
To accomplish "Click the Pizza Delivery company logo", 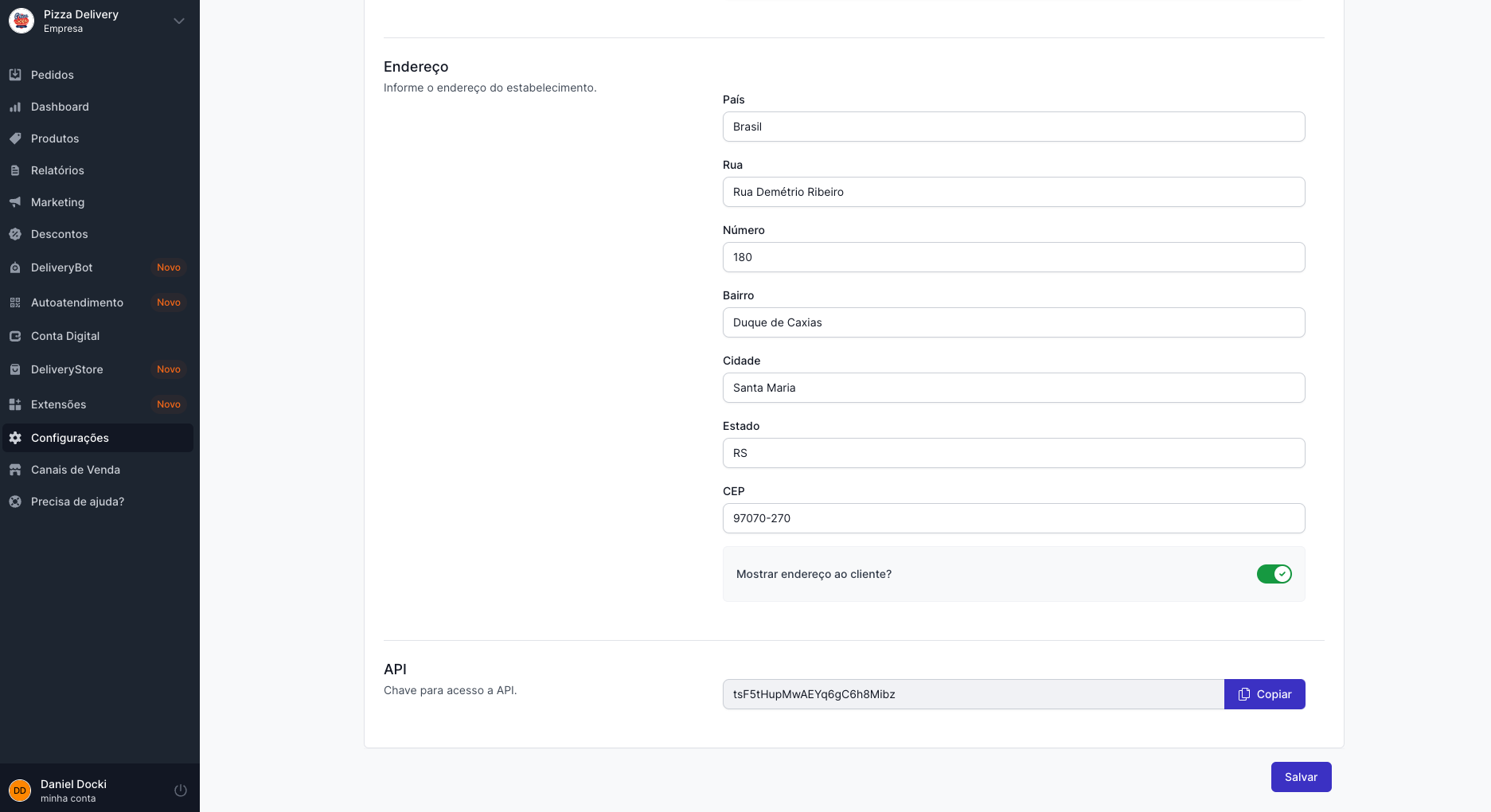I will pyautogui.click(x=21, y=21).
